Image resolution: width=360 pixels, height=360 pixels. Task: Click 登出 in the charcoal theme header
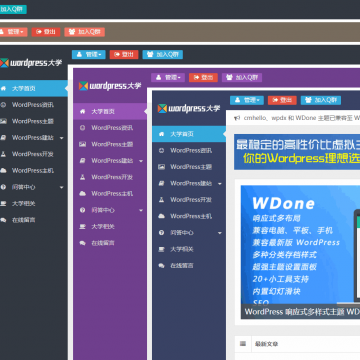click(124, 55)
